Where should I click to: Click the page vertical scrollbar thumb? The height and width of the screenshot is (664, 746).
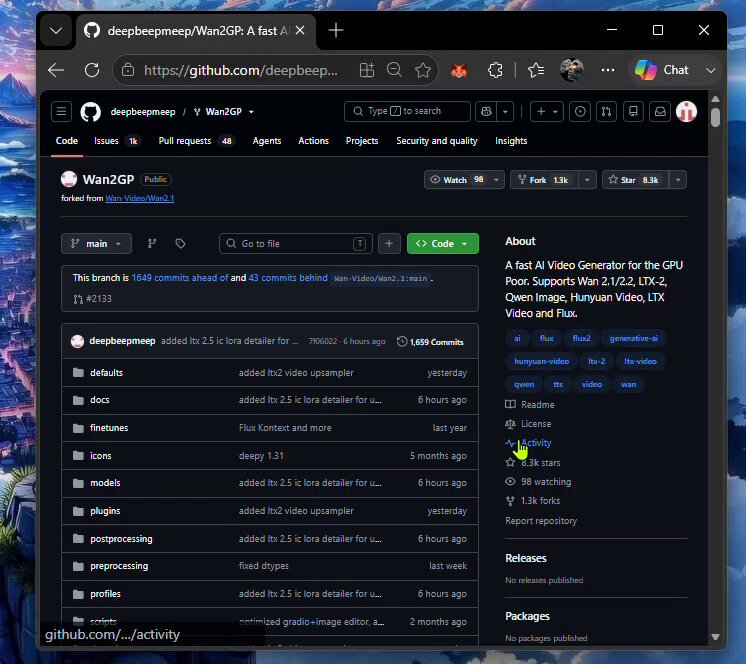coord(715,117)
